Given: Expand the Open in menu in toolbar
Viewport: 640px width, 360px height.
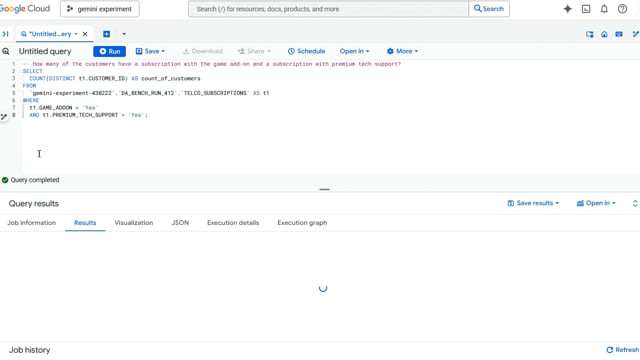Looking at the screenshot, I should pos(354,51).
